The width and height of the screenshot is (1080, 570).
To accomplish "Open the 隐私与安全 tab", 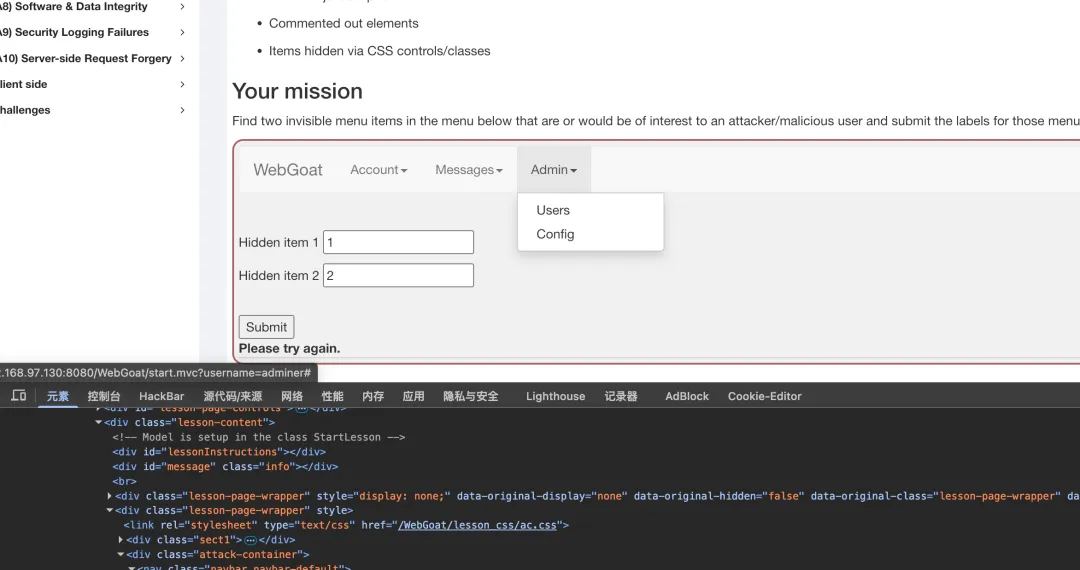I will click(471, 396).
